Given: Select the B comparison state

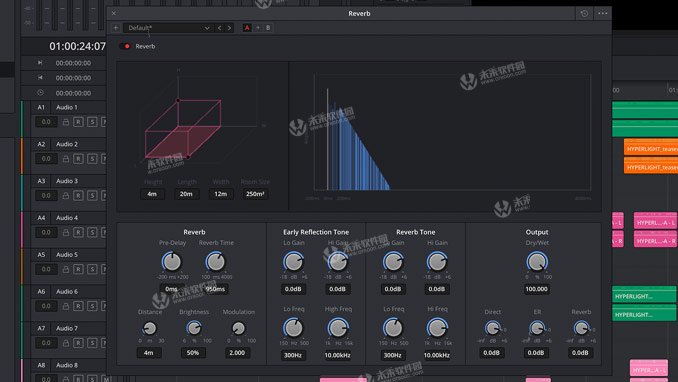Looking at the screenshot, I should point(268,28).
